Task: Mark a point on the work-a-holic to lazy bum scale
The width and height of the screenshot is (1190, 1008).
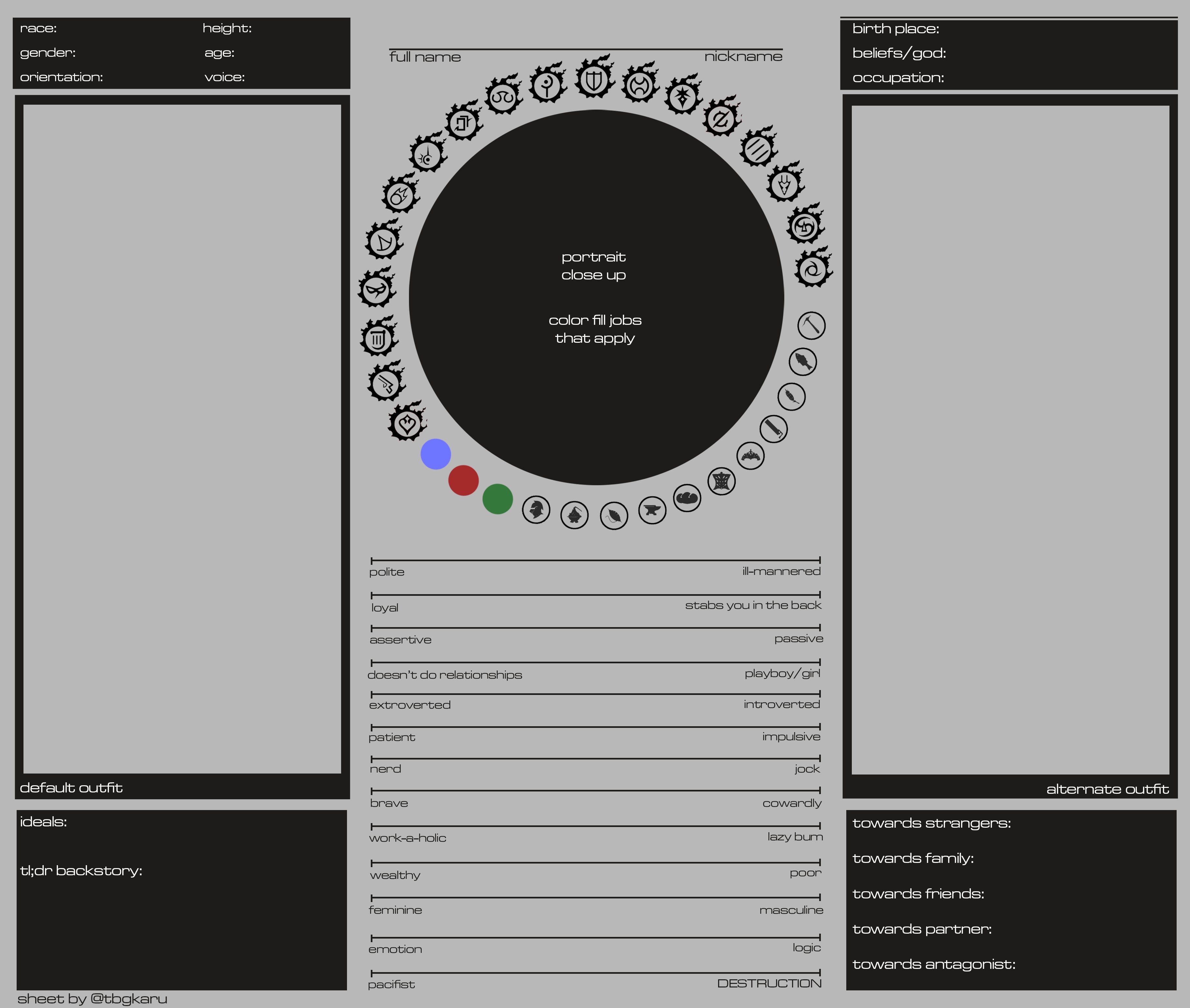Action: tap(596, 826)
